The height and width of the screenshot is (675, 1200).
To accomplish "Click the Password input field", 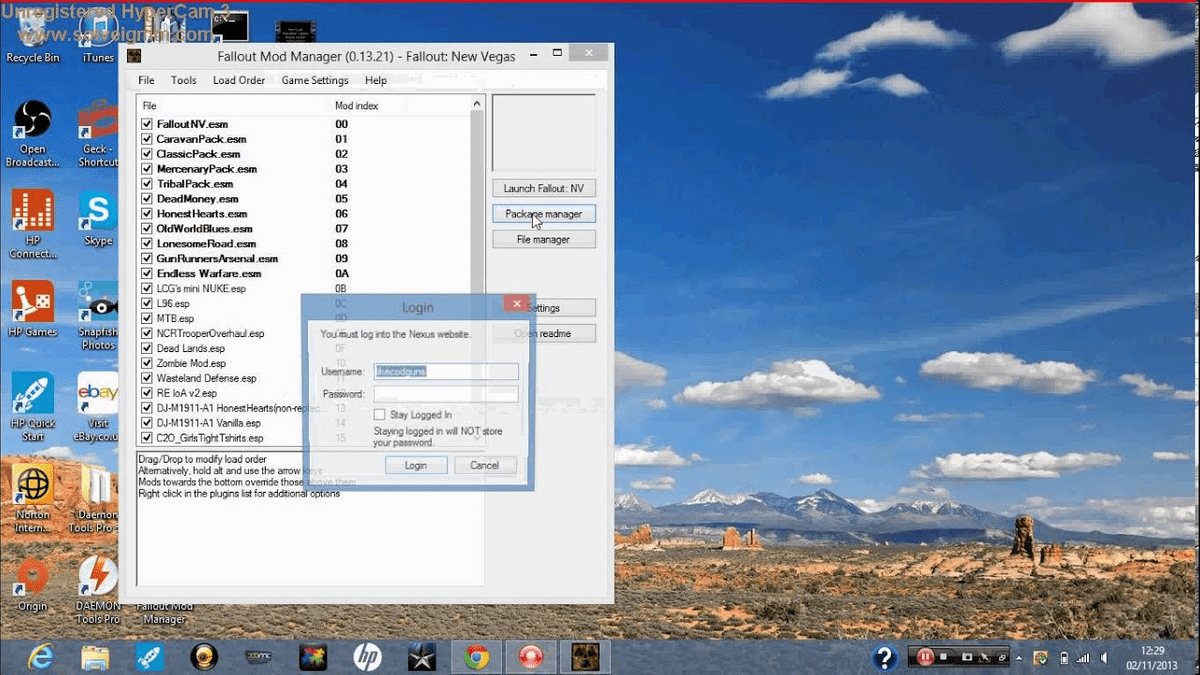I will (x=446, y=394).
